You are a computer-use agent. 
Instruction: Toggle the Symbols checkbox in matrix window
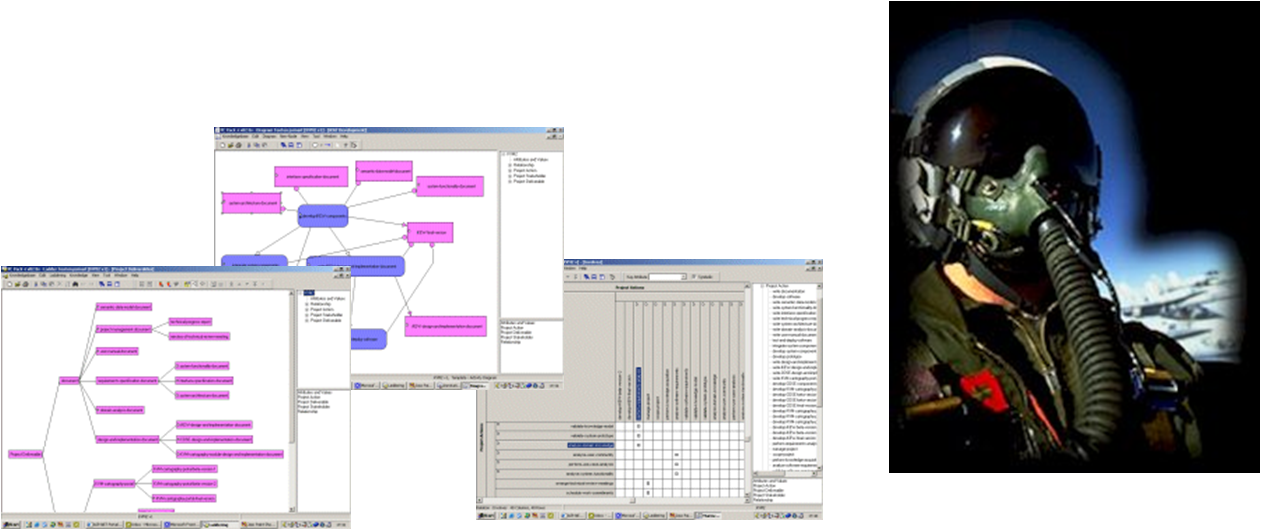pos(694,277)
